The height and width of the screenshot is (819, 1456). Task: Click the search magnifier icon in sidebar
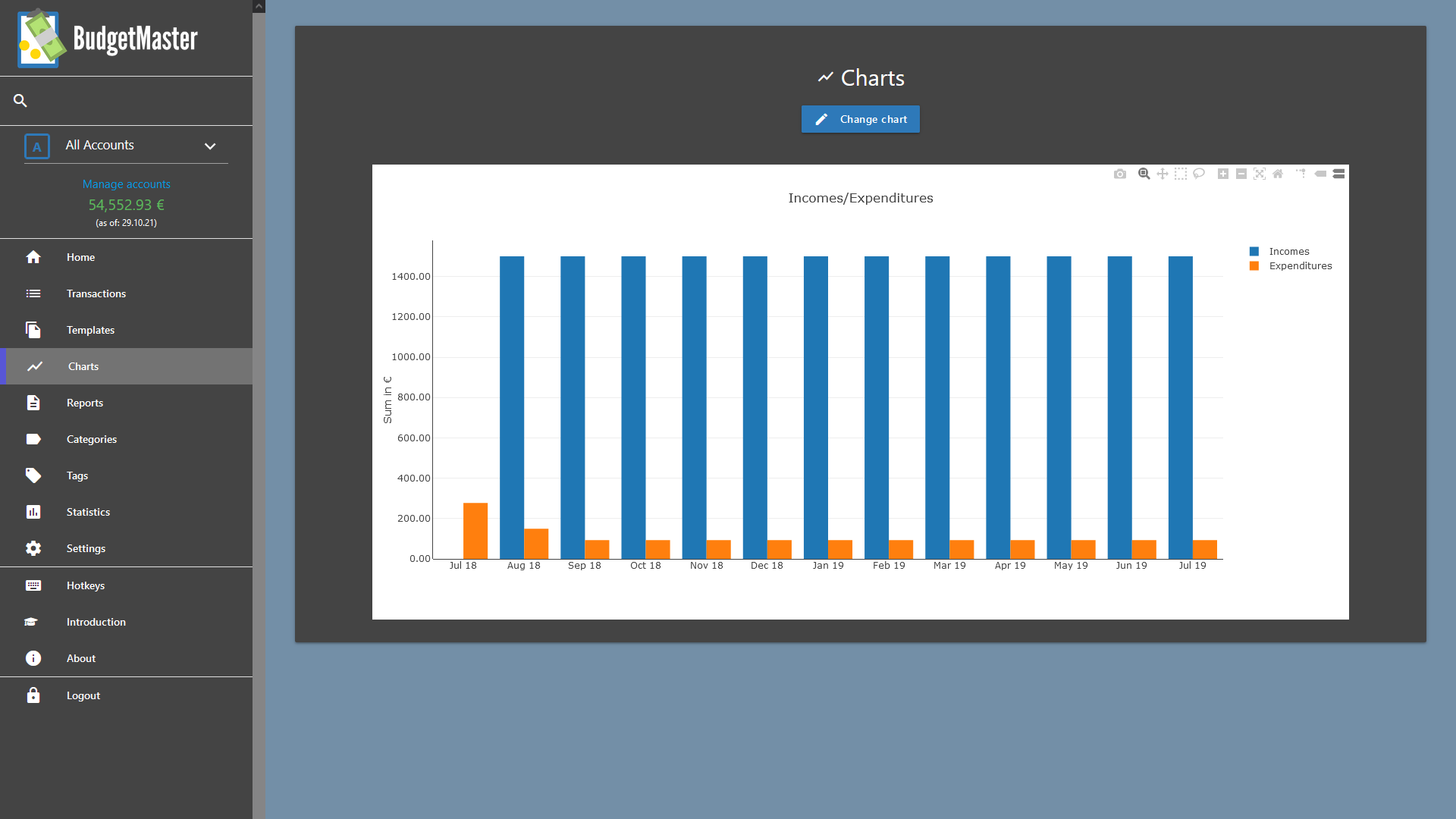pyautogui.click(x=20, y=100)
